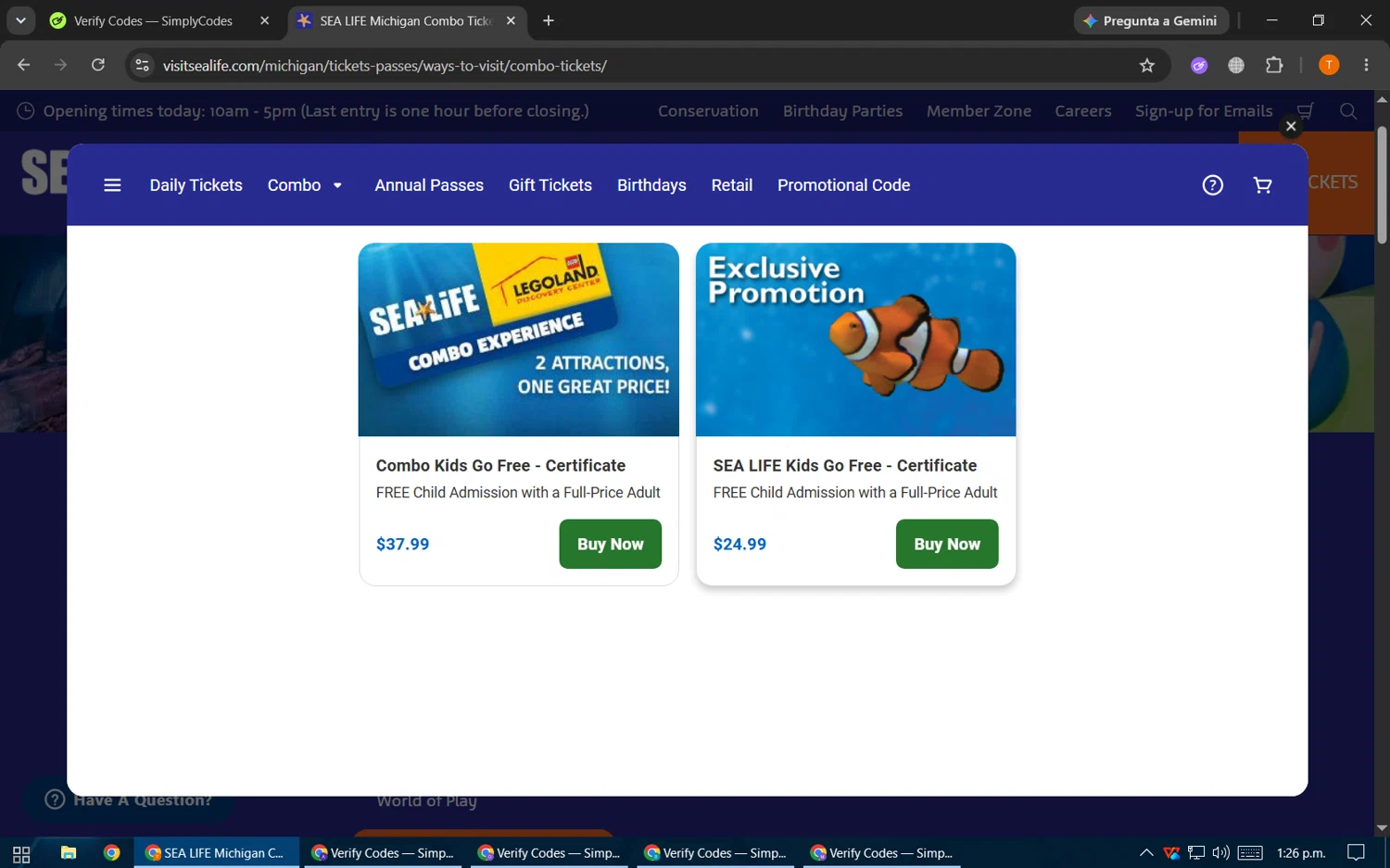Open Retail section

click(x=732, y=185)
